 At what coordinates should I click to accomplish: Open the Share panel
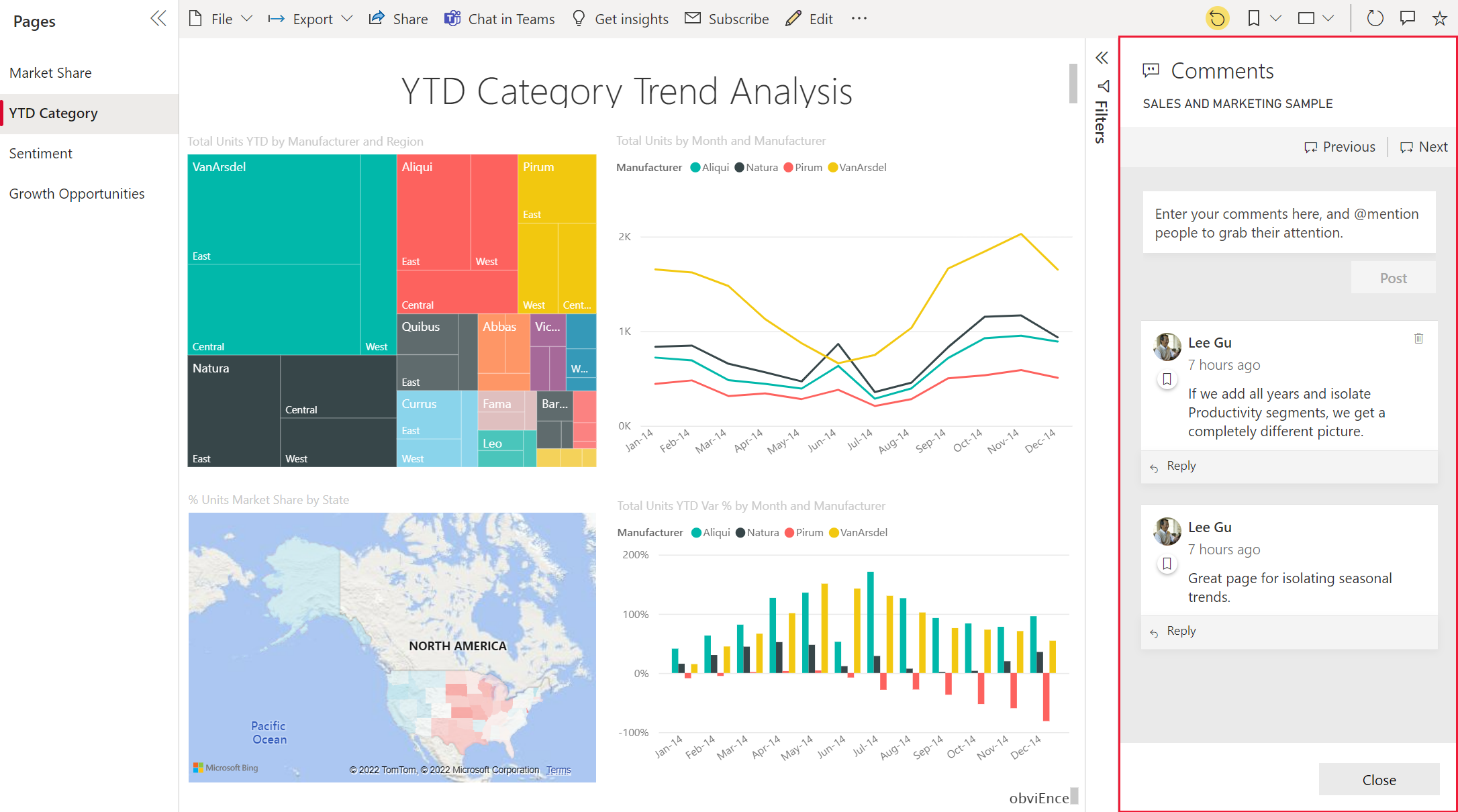[397, 19]
